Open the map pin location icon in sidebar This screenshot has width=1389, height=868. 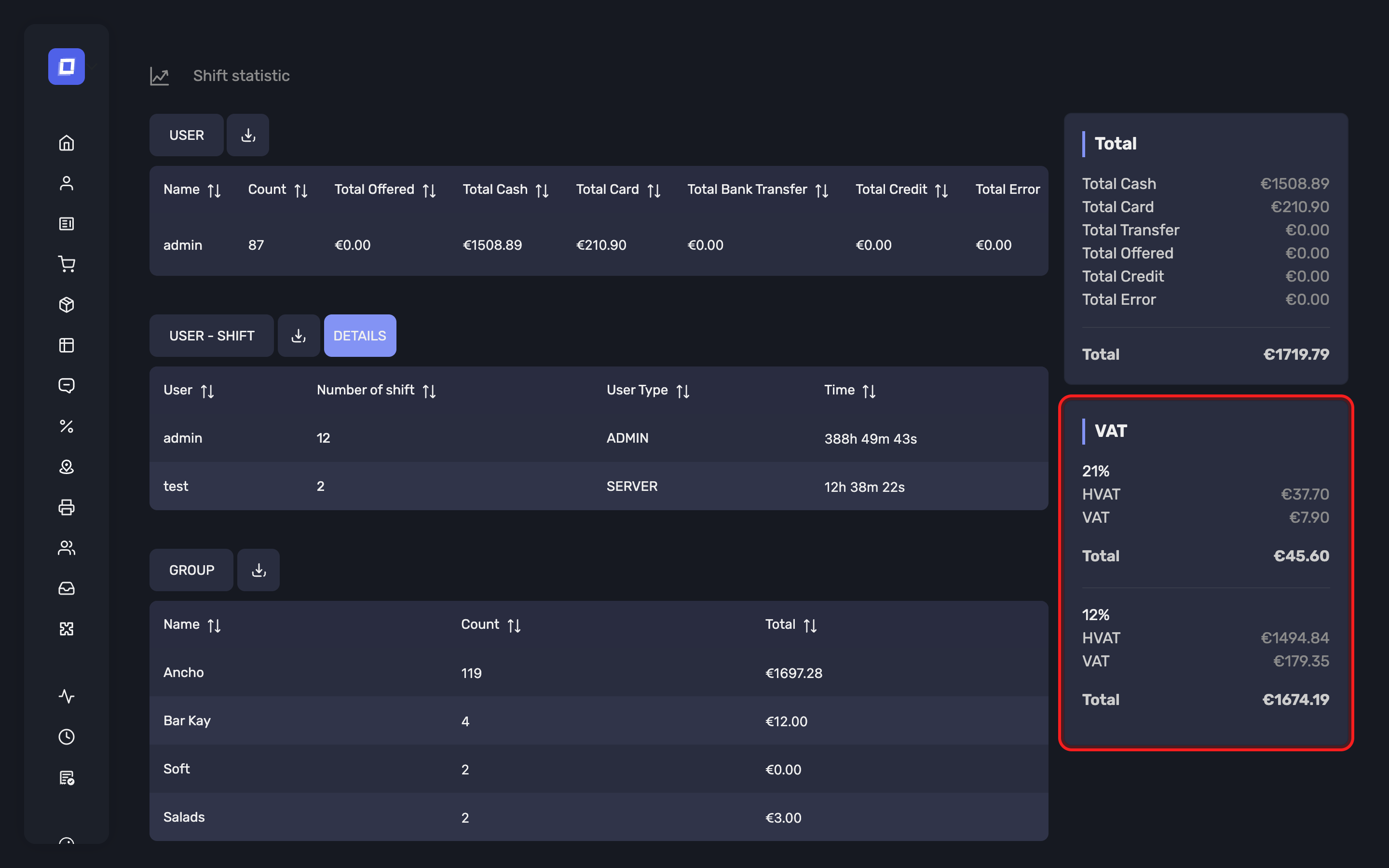(67, 467)
